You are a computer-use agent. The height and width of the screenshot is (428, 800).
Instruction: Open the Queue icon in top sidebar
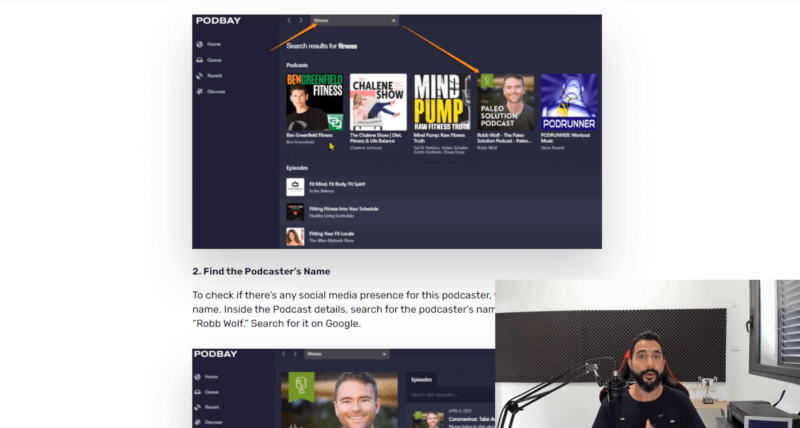tap(199, 60)
